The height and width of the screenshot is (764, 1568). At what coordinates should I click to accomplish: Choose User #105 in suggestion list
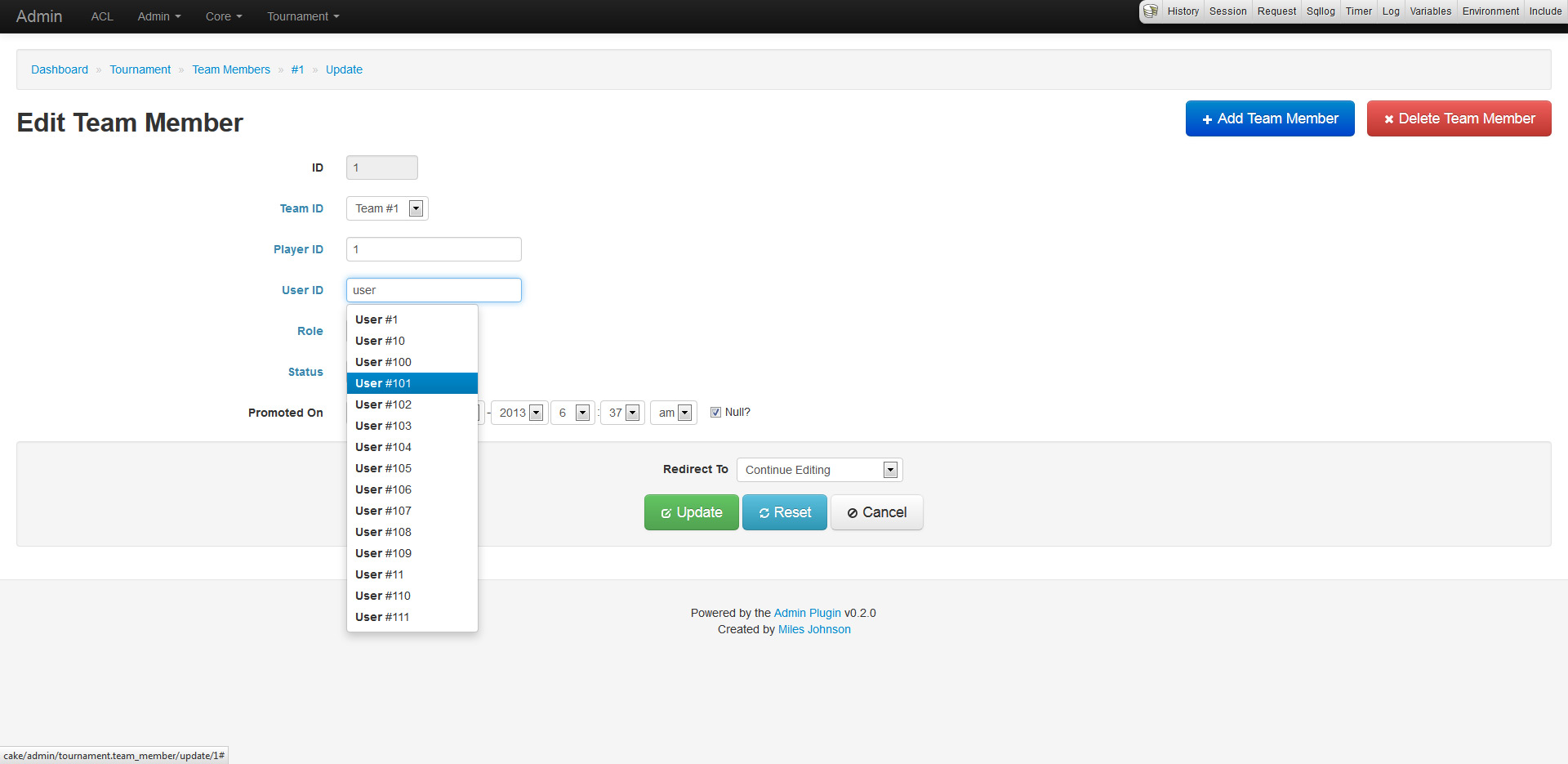(x=412, y=468)
